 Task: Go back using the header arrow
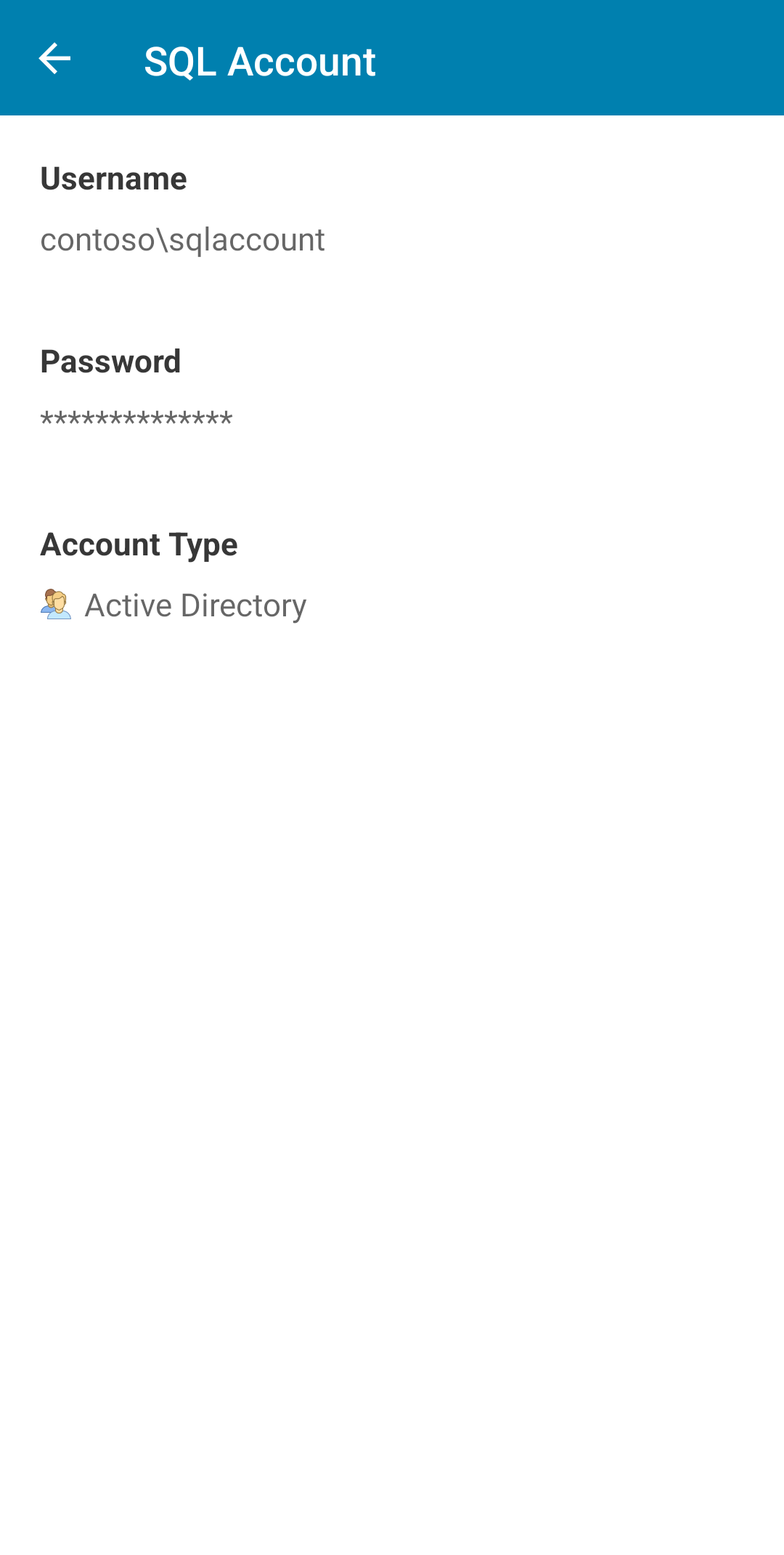(54, 59)
